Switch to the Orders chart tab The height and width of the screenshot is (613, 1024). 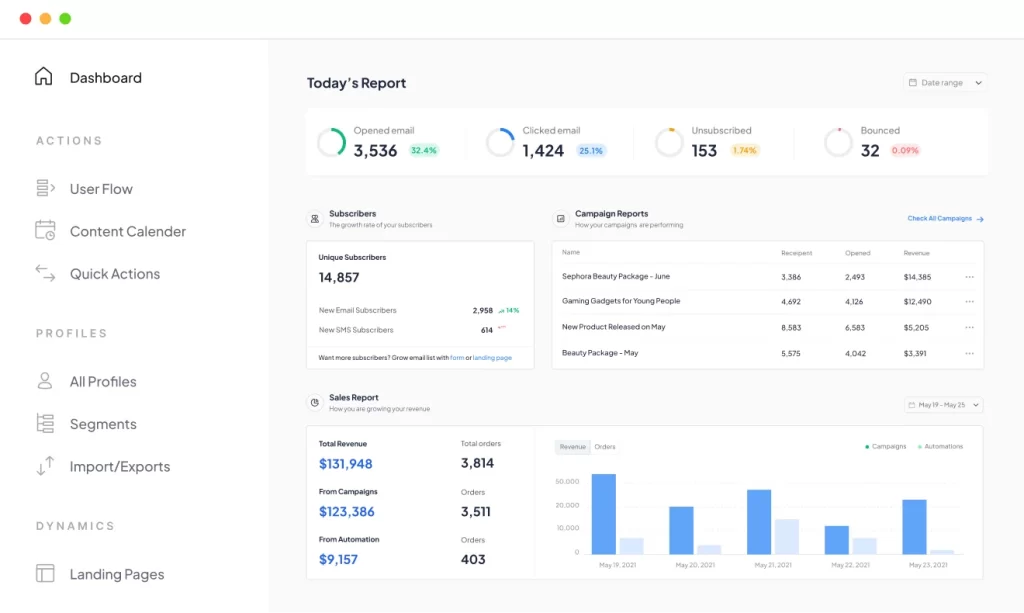[605, 447]
